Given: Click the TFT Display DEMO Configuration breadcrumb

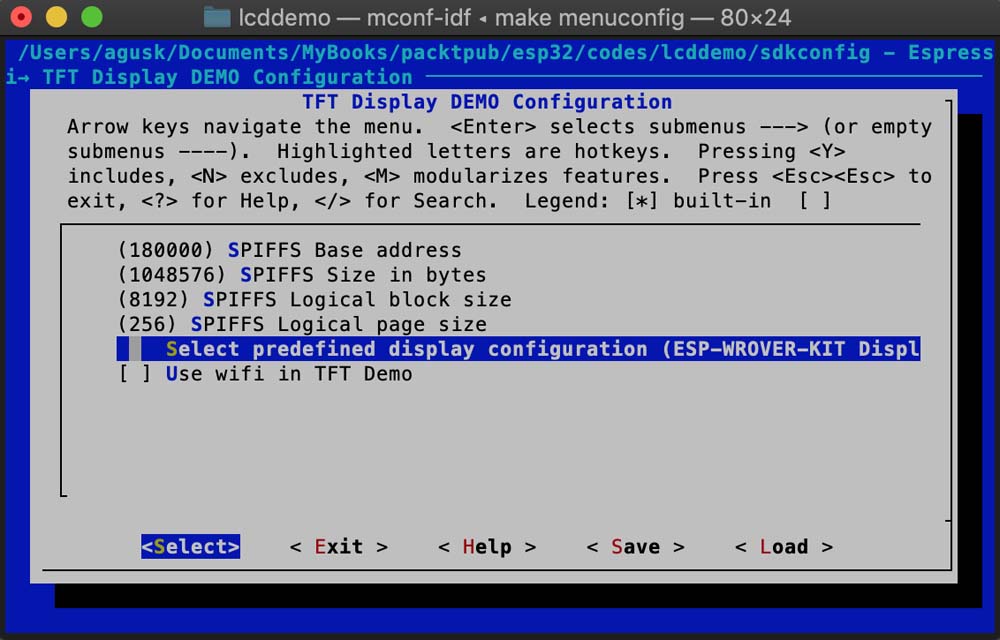Looking at the screenshot, I should pos(228,77).
